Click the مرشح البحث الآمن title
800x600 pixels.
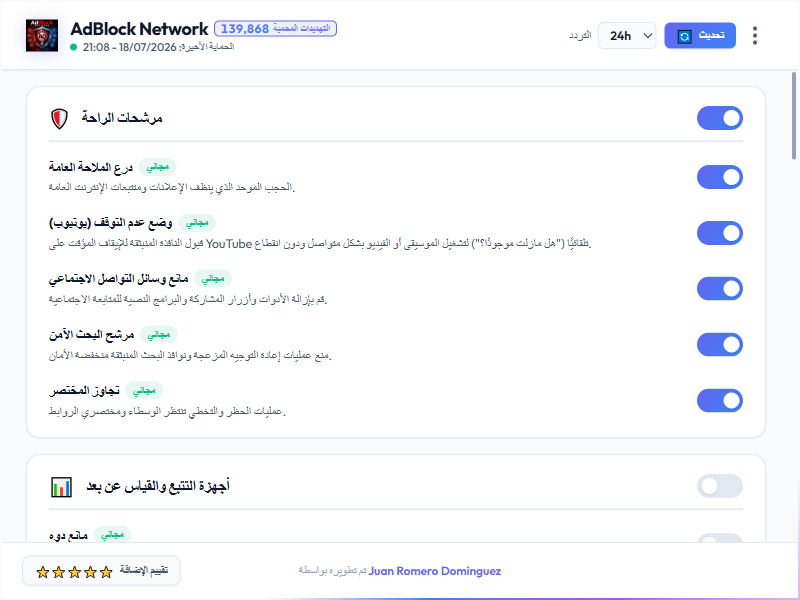point(91,335)
